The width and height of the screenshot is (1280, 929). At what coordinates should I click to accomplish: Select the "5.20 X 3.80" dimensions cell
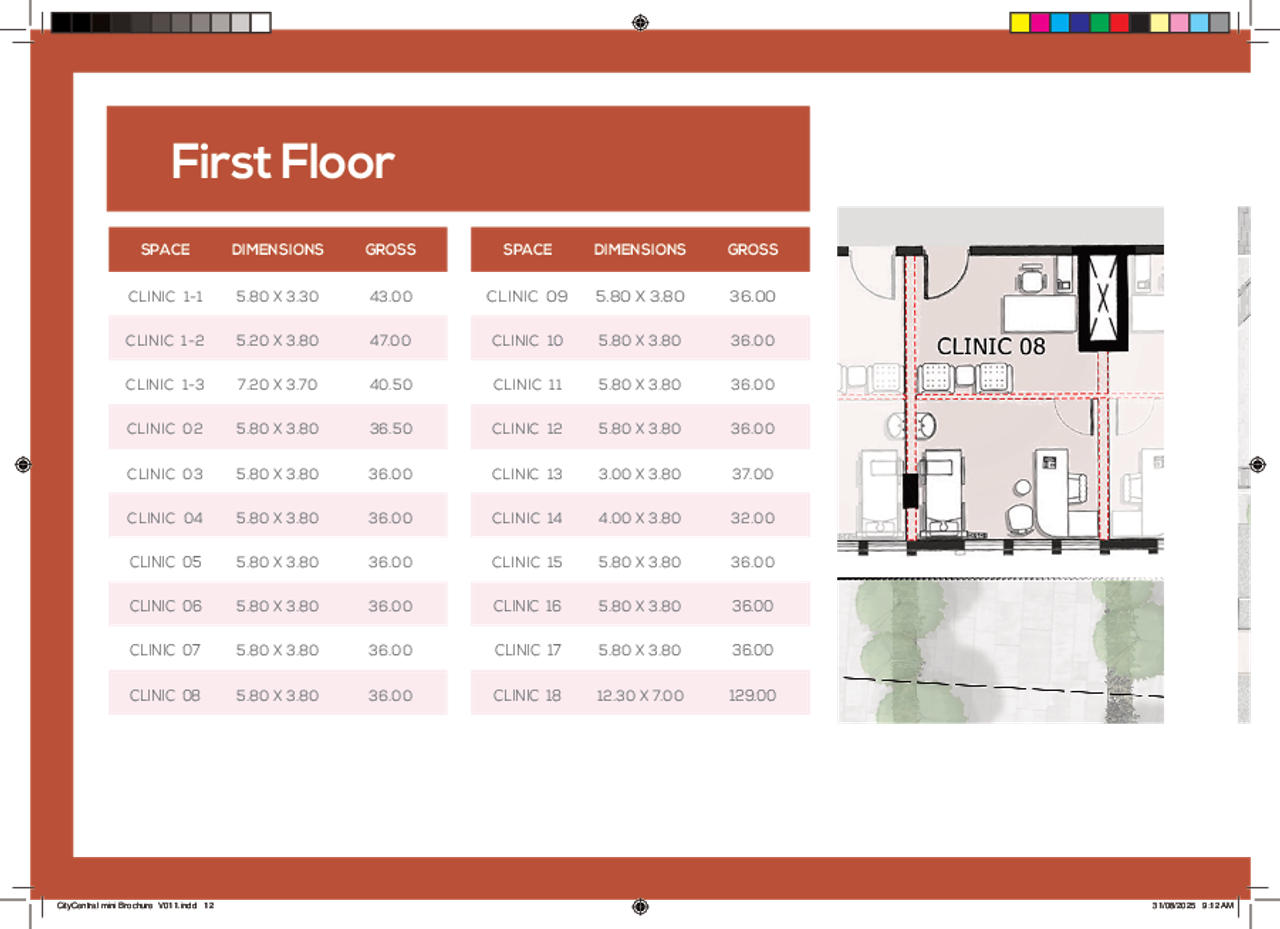click(x=277, y=341)
